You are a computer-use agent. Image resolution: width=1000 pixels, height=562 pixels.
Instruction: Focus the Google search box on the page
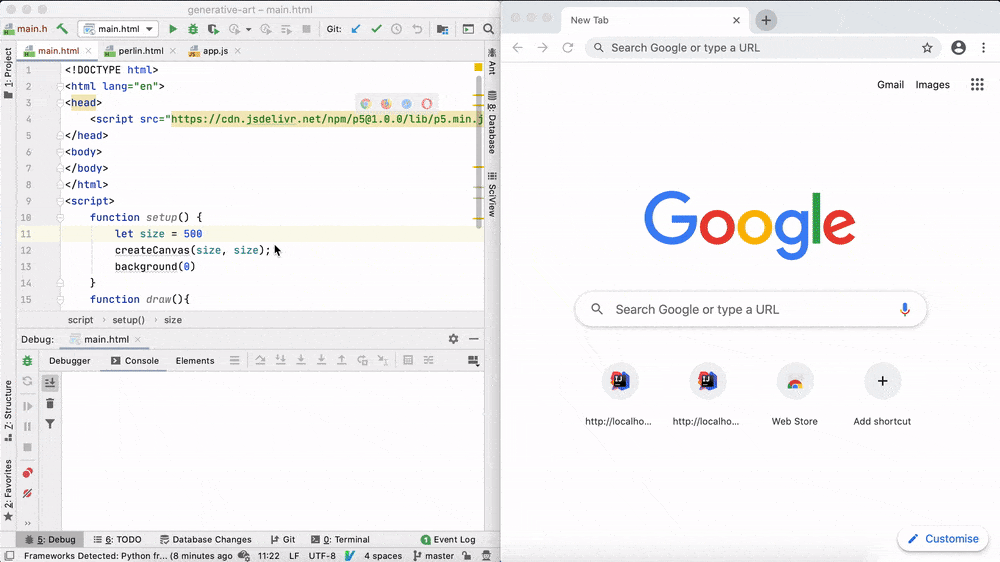click(751, 309)
